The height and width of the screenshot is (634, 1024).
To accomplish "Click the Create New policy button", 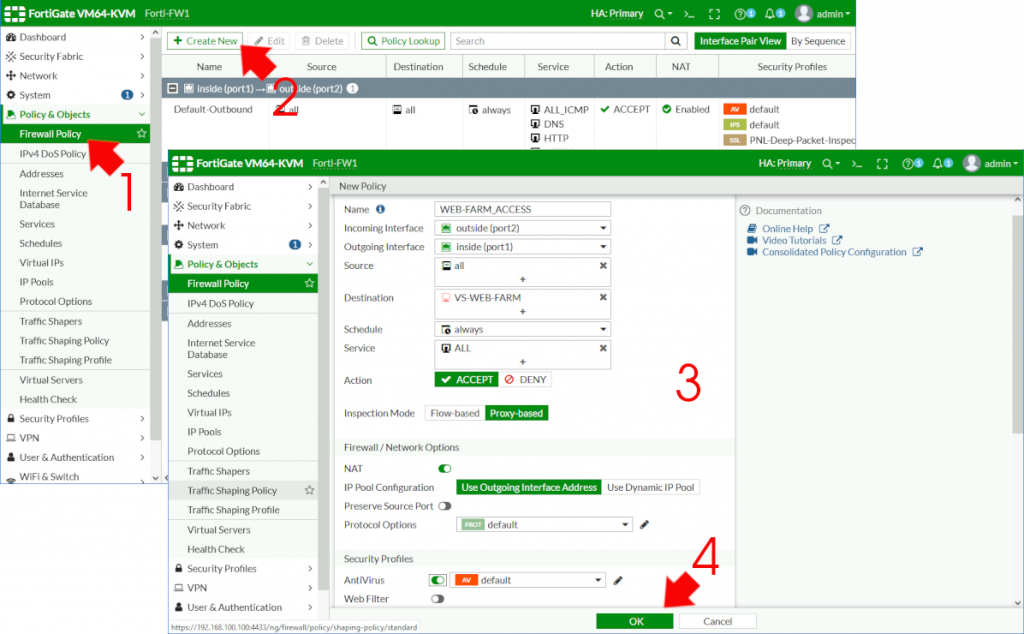I will (x=204, y=41).
